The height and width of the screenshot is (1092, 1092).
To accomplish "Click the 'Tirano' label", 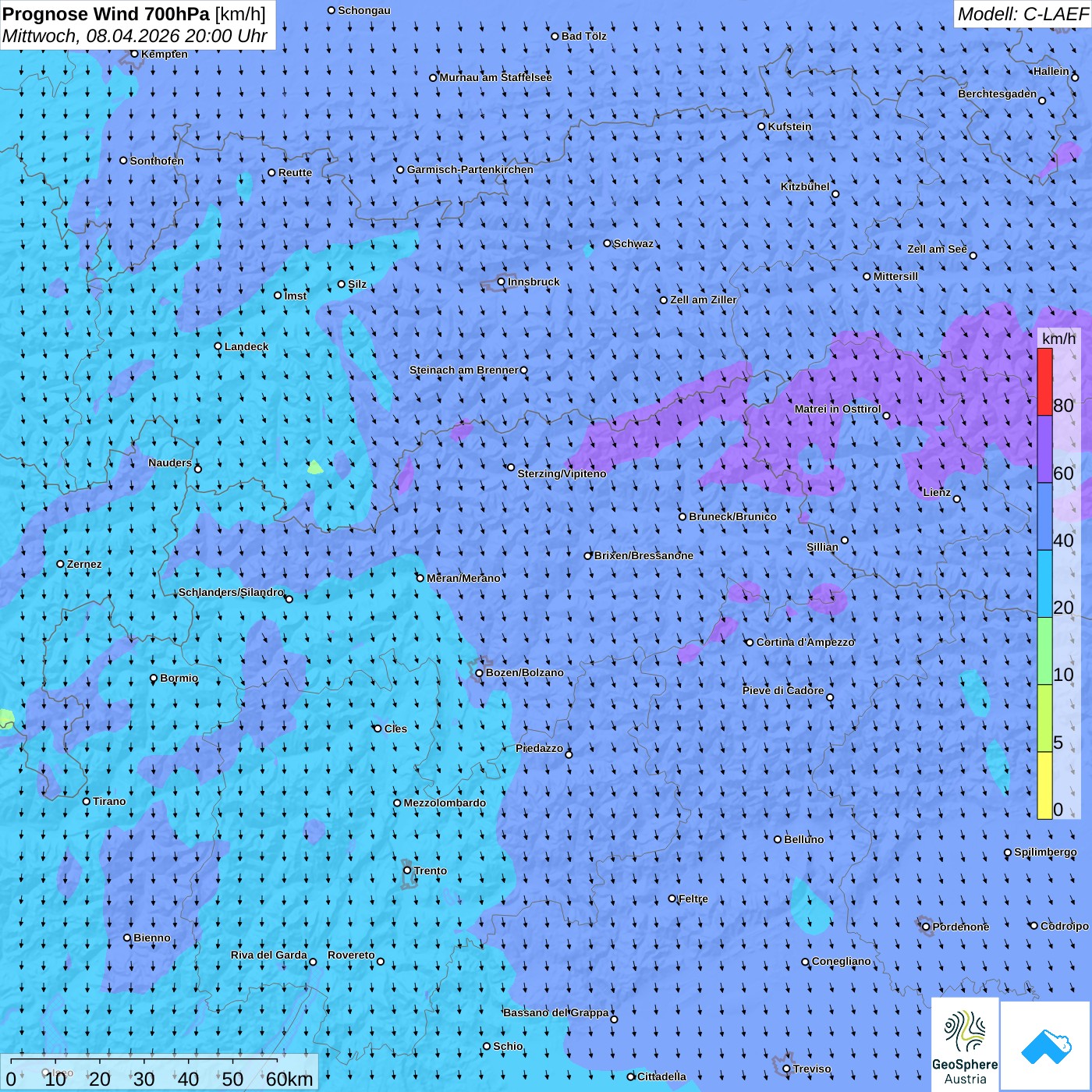I will pos(109,801).
